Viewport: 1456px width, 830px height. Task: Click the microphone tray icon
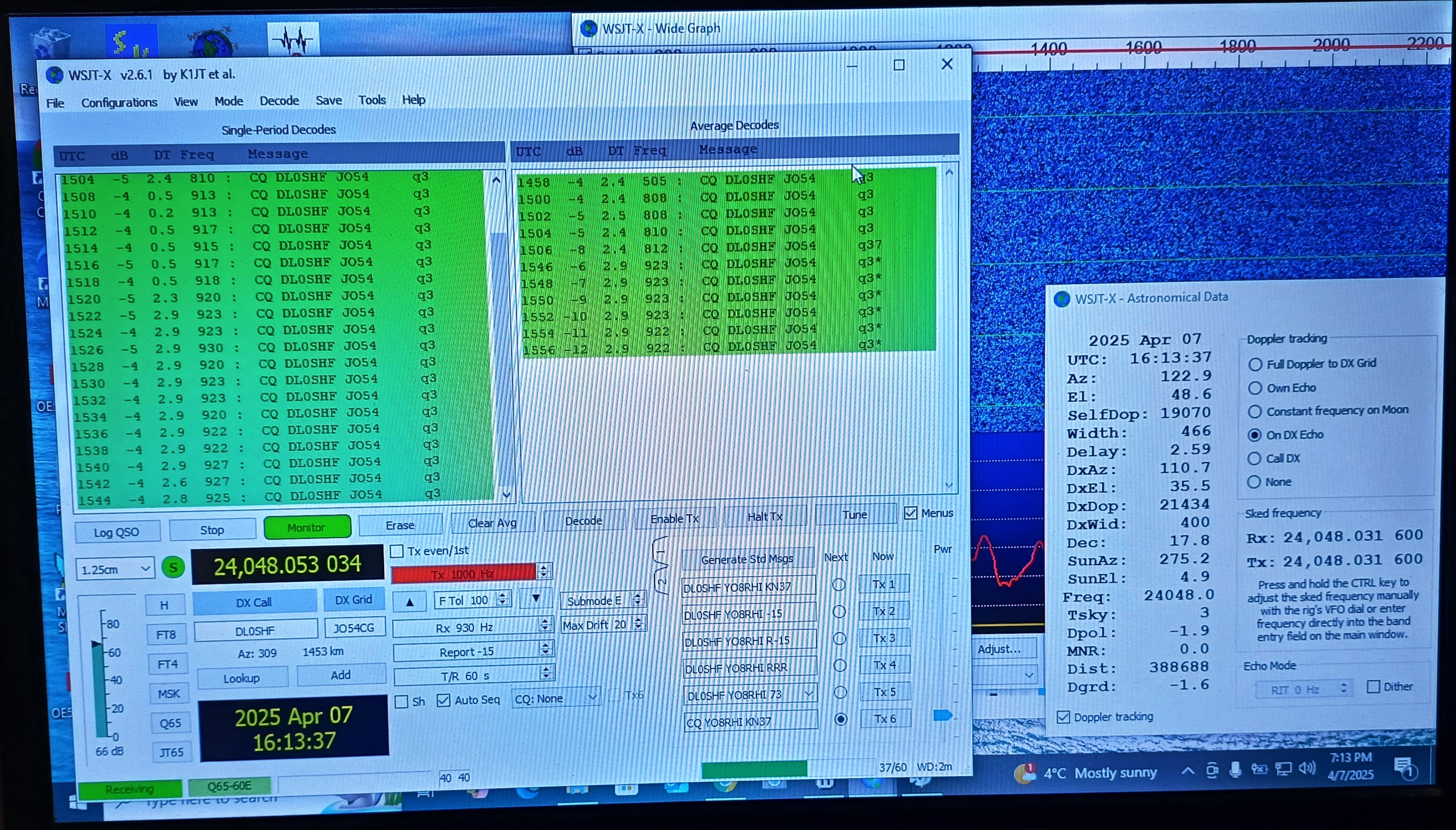point(1235,770)
